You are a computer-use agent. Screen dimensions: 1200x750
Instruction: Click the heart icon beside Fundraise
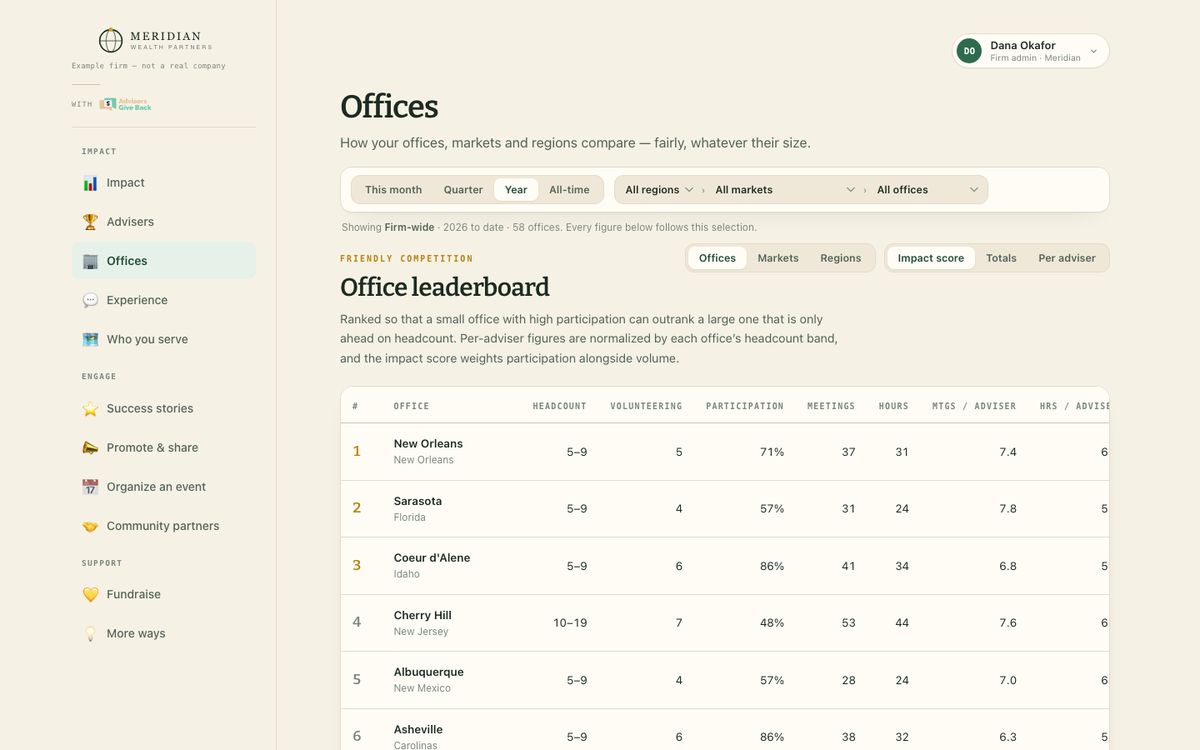pyautogui.click(x=90, y=594)
